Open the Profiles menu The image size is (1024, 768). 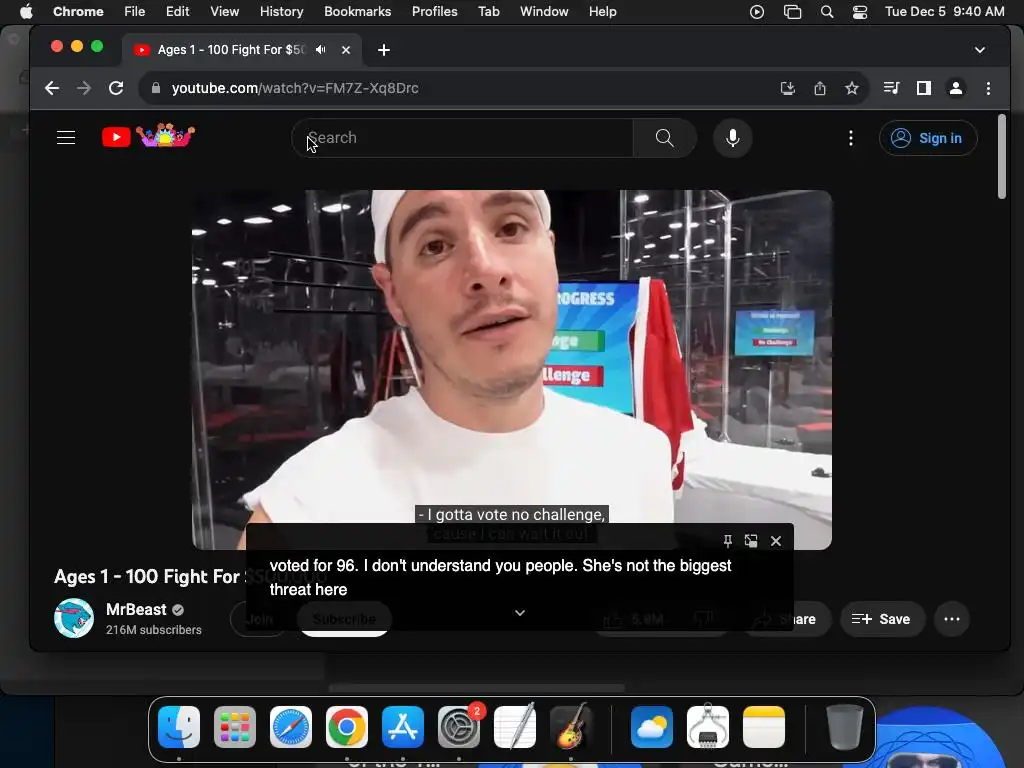point(434,11)
